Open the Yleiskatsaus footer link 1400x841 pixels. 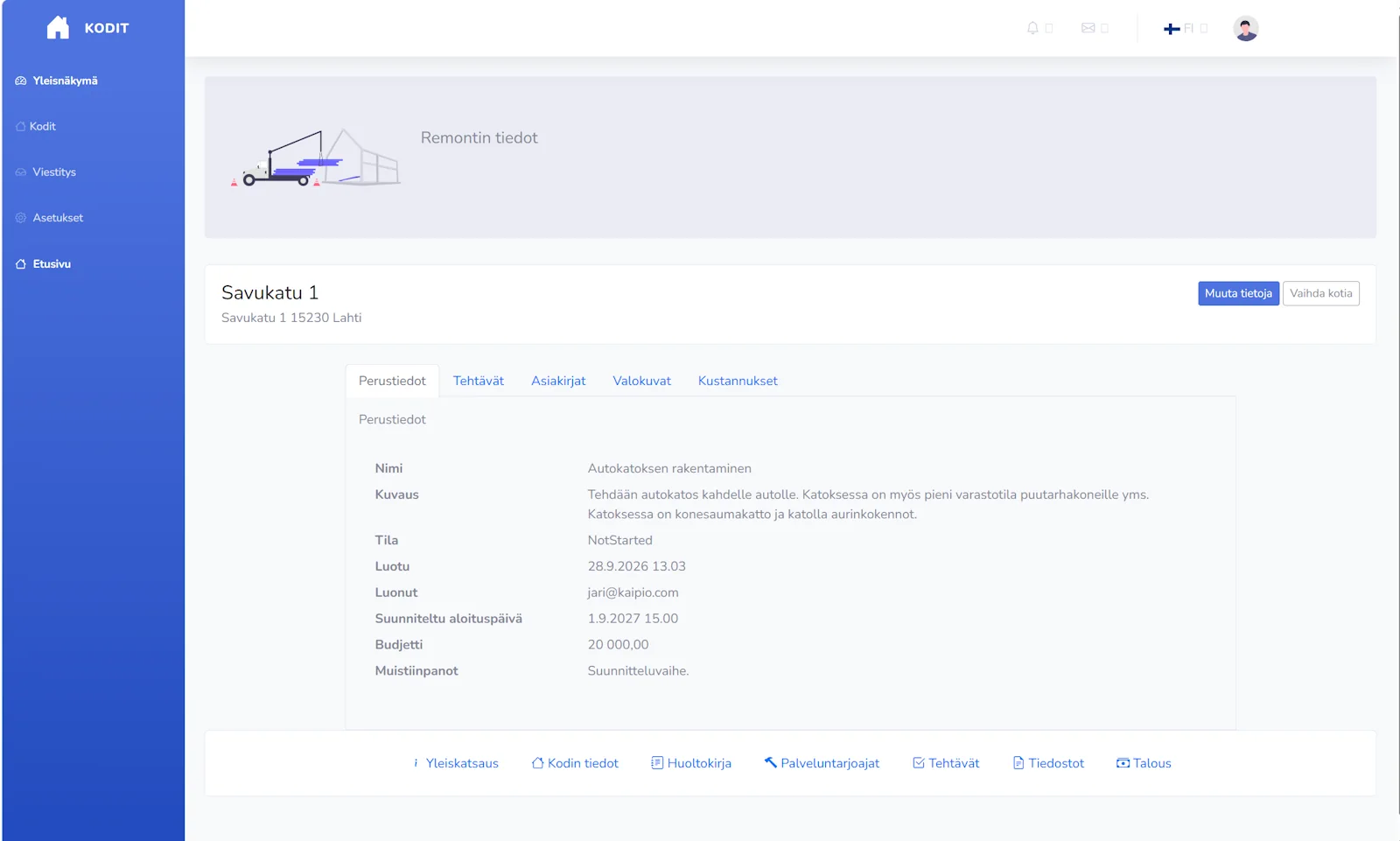[455, 763]
